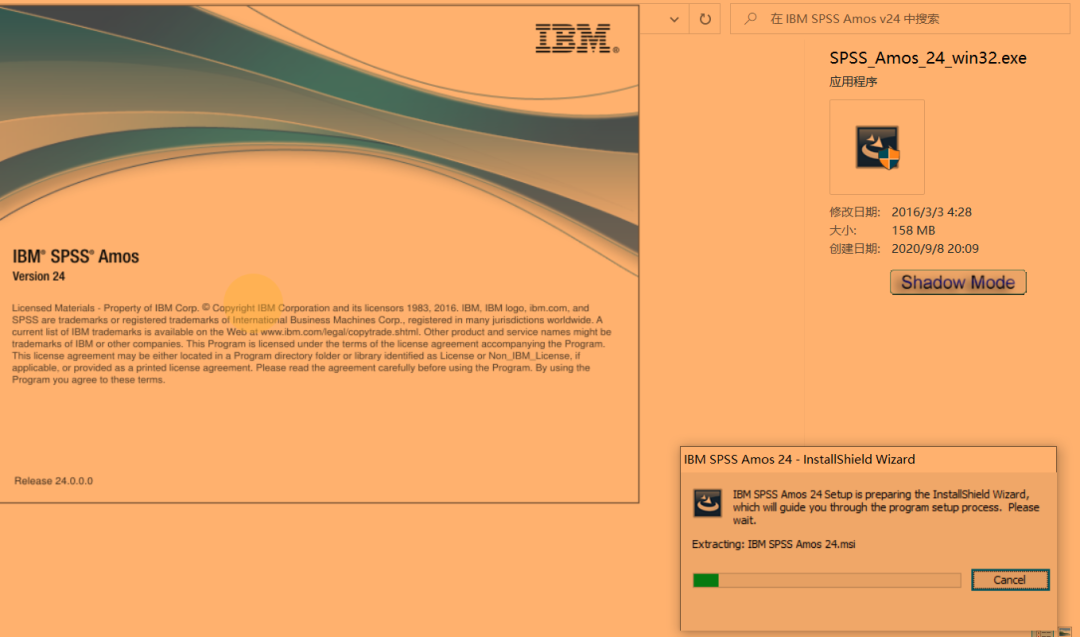Click the 'Release 24.0.0.0' text

(54, 481)
